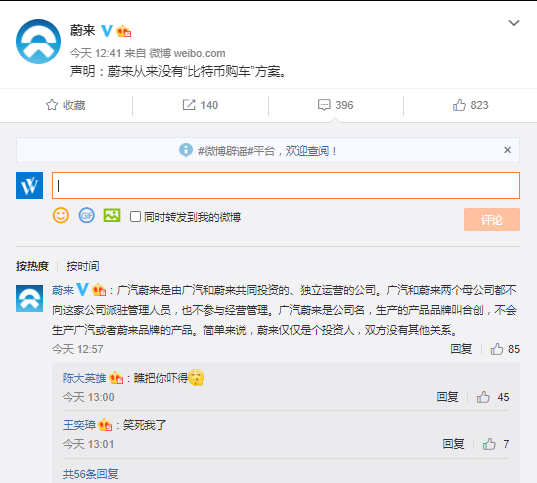Click the blue V verification badge beside the post's 蔚来 name
The image size is (537, 483).
click(x=107, y=31)
